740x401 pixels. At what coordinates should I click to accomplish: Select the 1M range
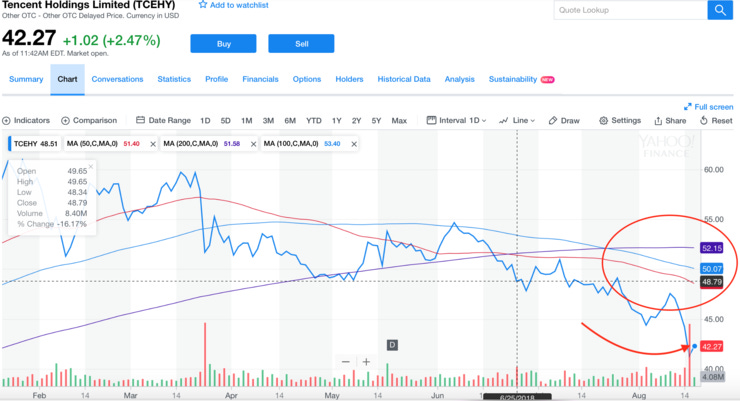246,121
